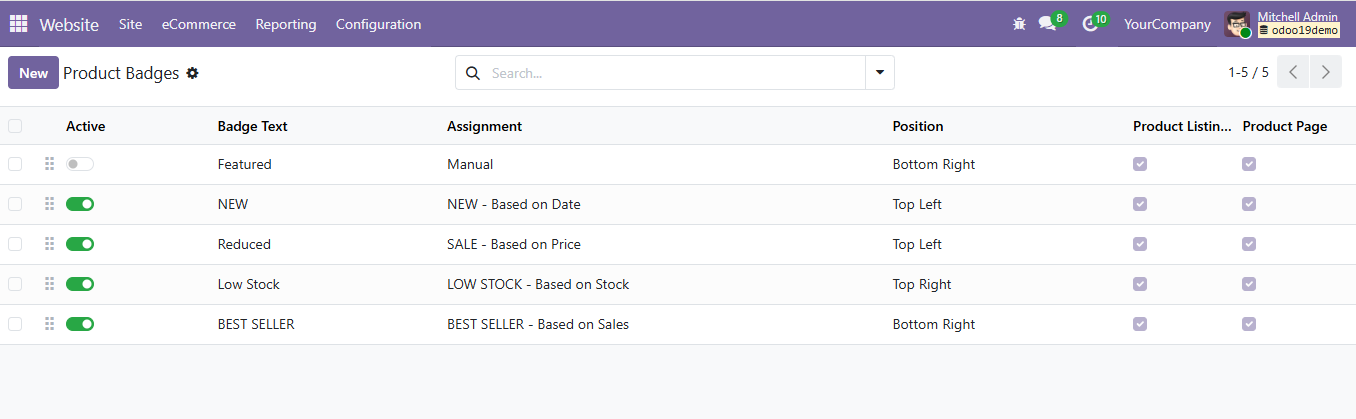Open the Configuration menu

378,24
